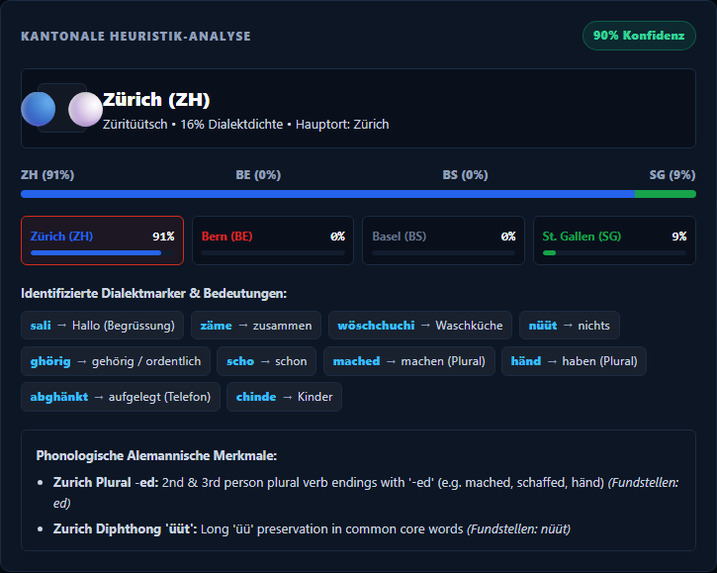Click the Zürich (ZH) main heading

pyautogui.click(x=156, y=100)
